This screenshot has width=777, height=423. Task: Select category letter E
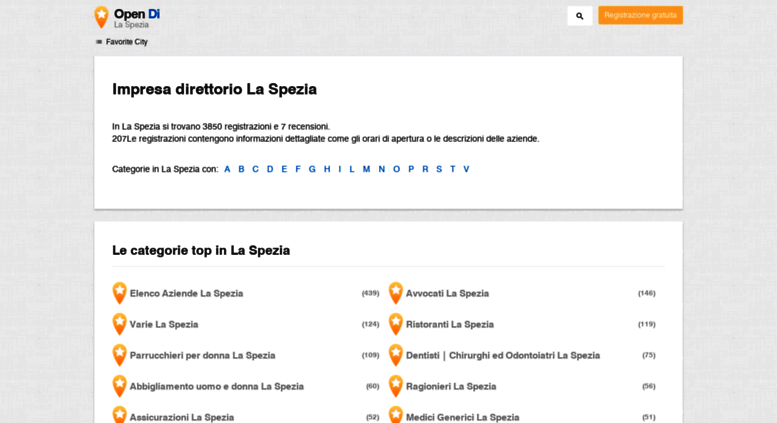tap(284, 169)
